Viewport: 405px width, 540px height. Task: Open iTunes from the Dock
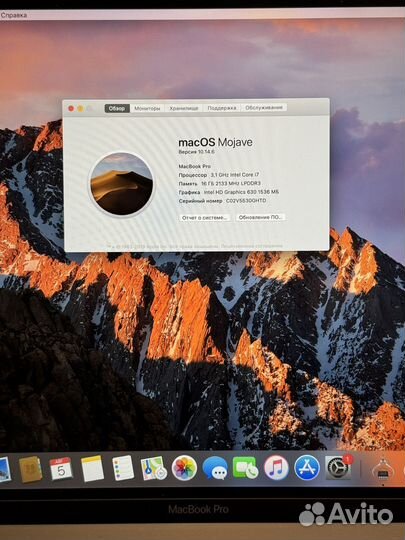pos(276,468)
